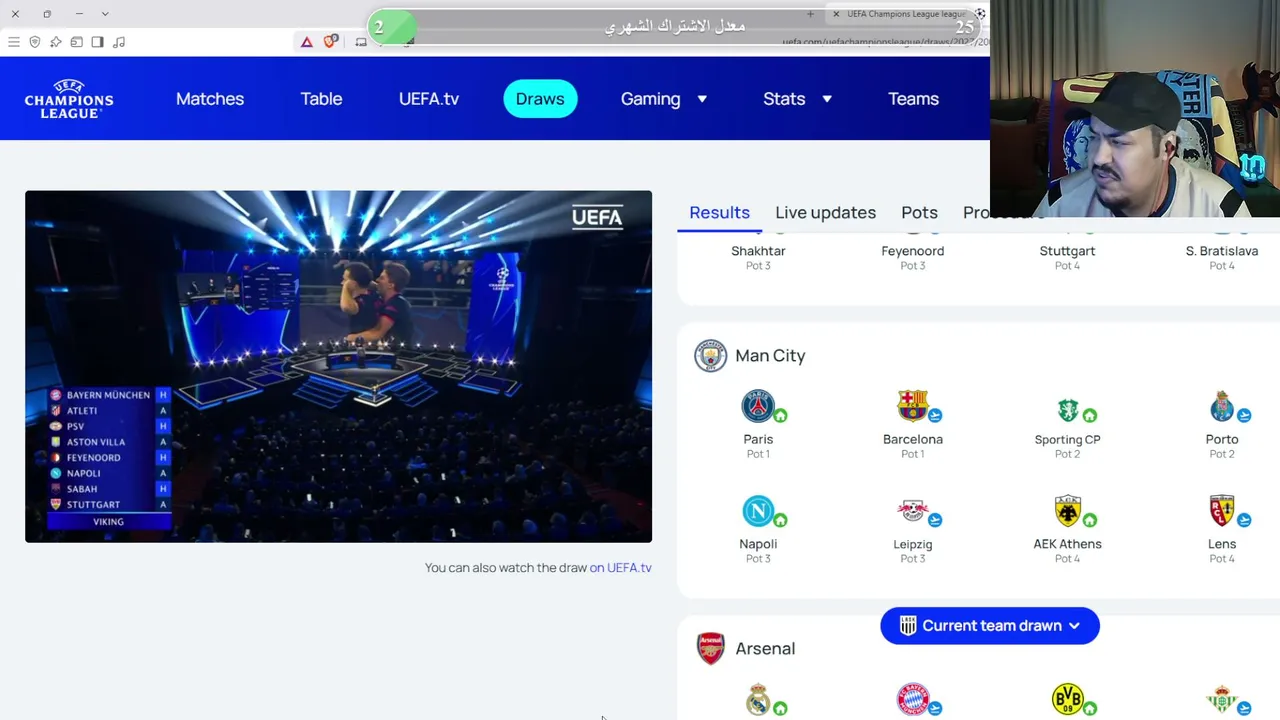1280x720 pixels.
Task: Click the blue away plane icon beside Barcelona
Action: (935, 415)
